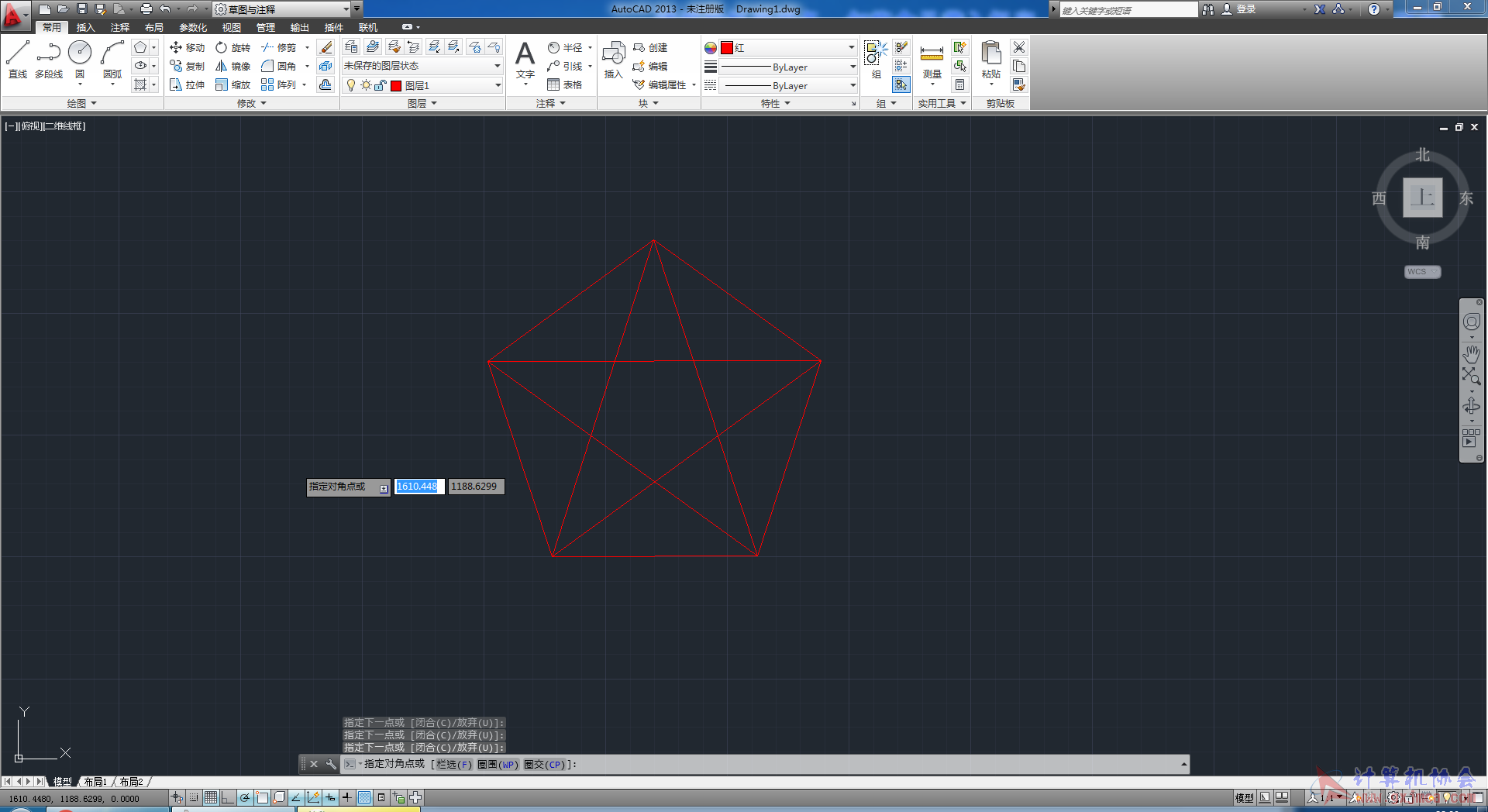Screen dimensions: 1488x812
Task: Switch to the 布局2 layout tab
Action: click(132, 782)
